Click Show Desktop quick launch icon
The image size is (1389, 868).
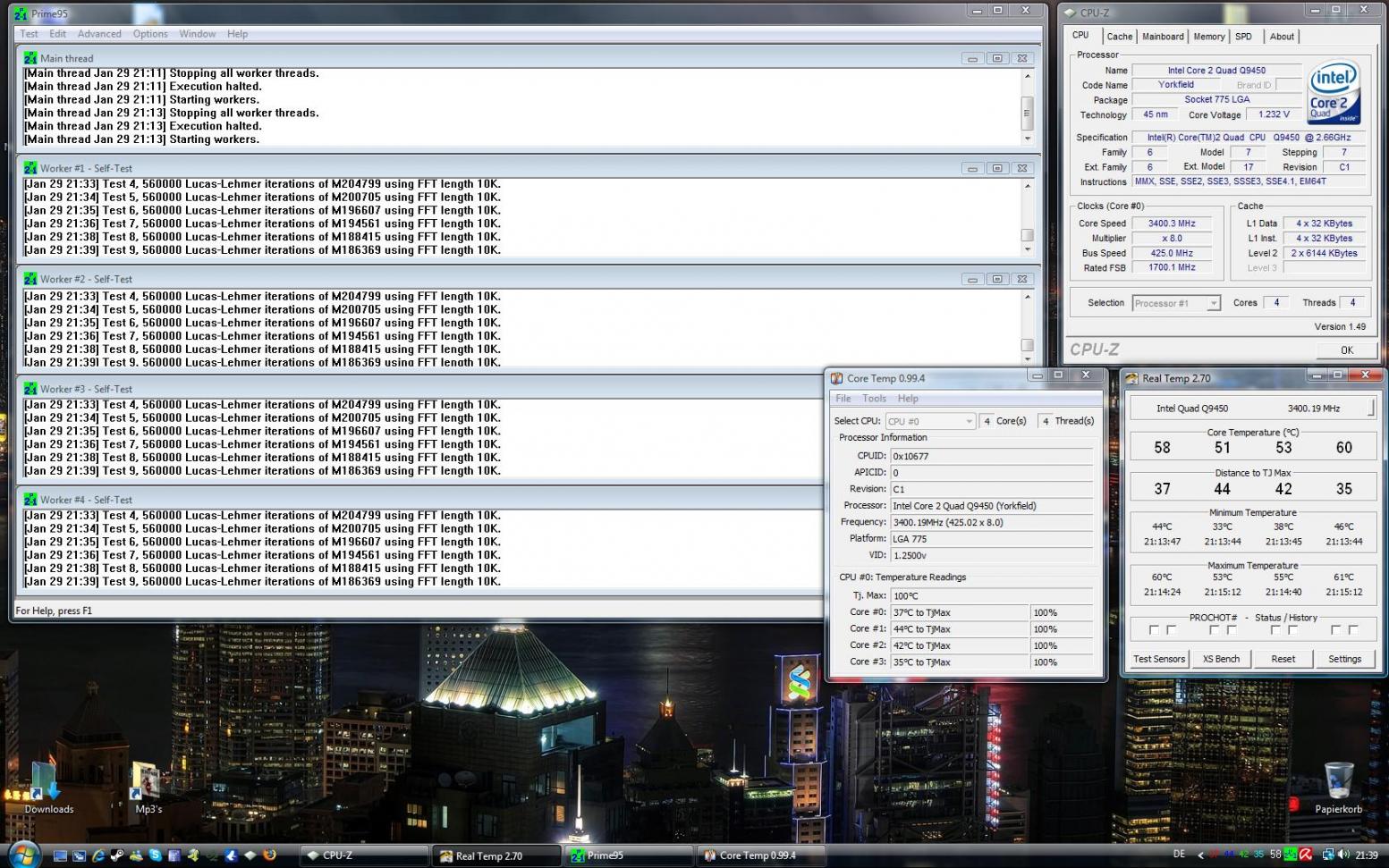click(60, 855)
